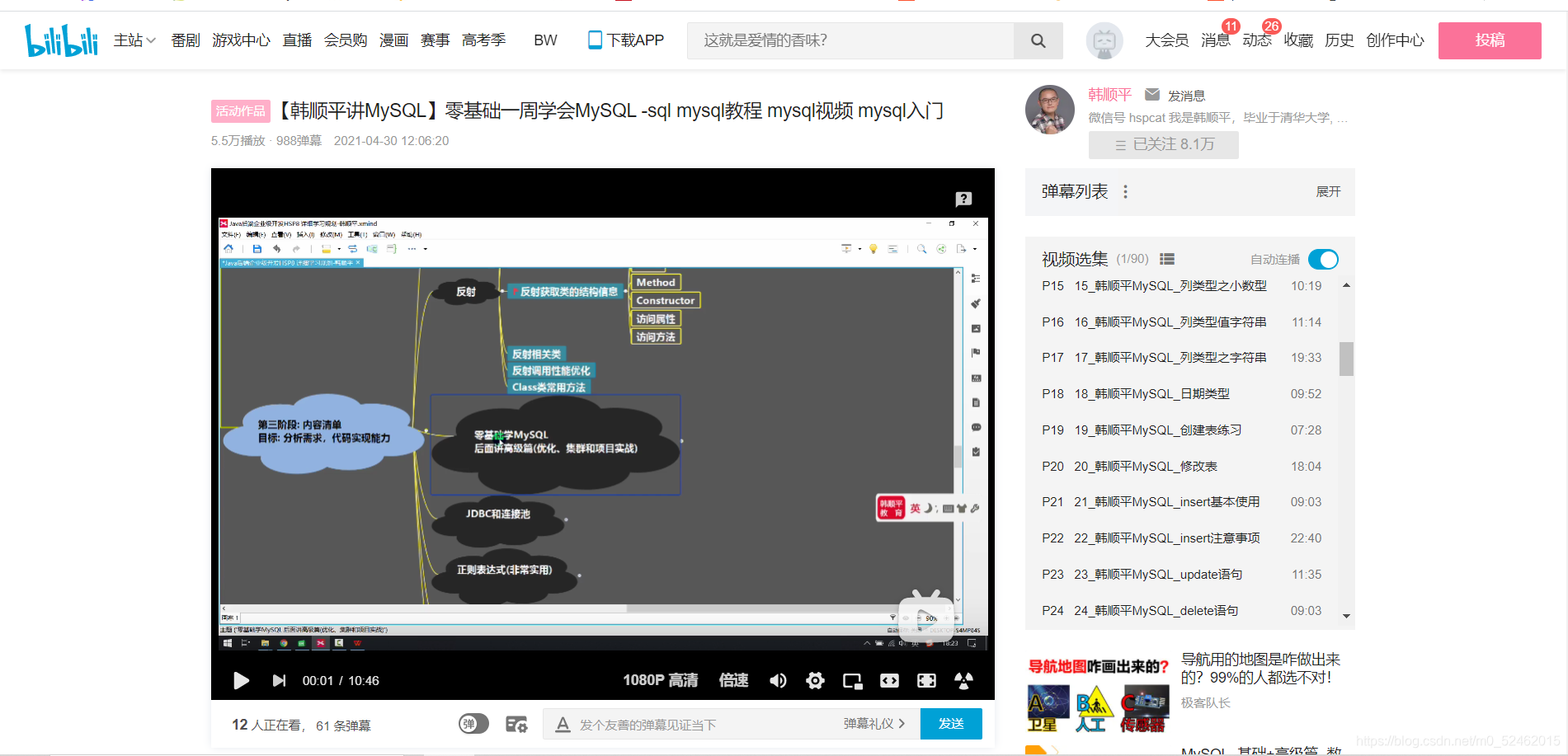The image size is (1568, 756).
Task: Click the playlist scroll-up arrow
Action: tap(1346, 285)
